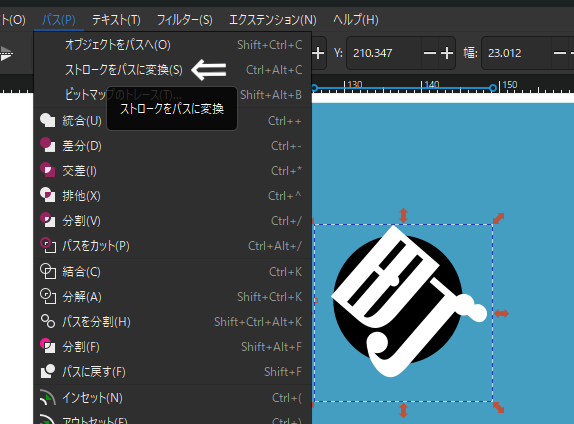Increase the Y value with plus button

pos(447,53)
